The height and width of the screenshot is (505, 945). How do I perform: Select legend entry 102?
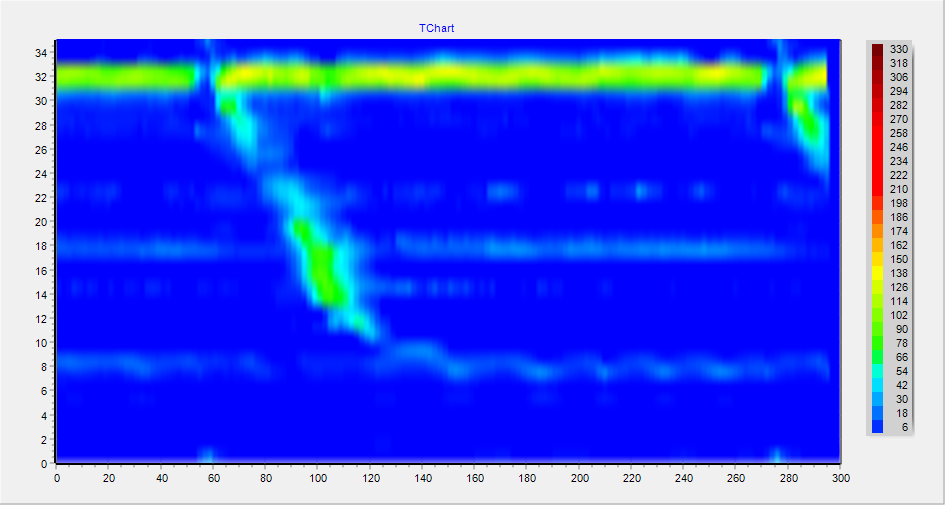(899, 315)
